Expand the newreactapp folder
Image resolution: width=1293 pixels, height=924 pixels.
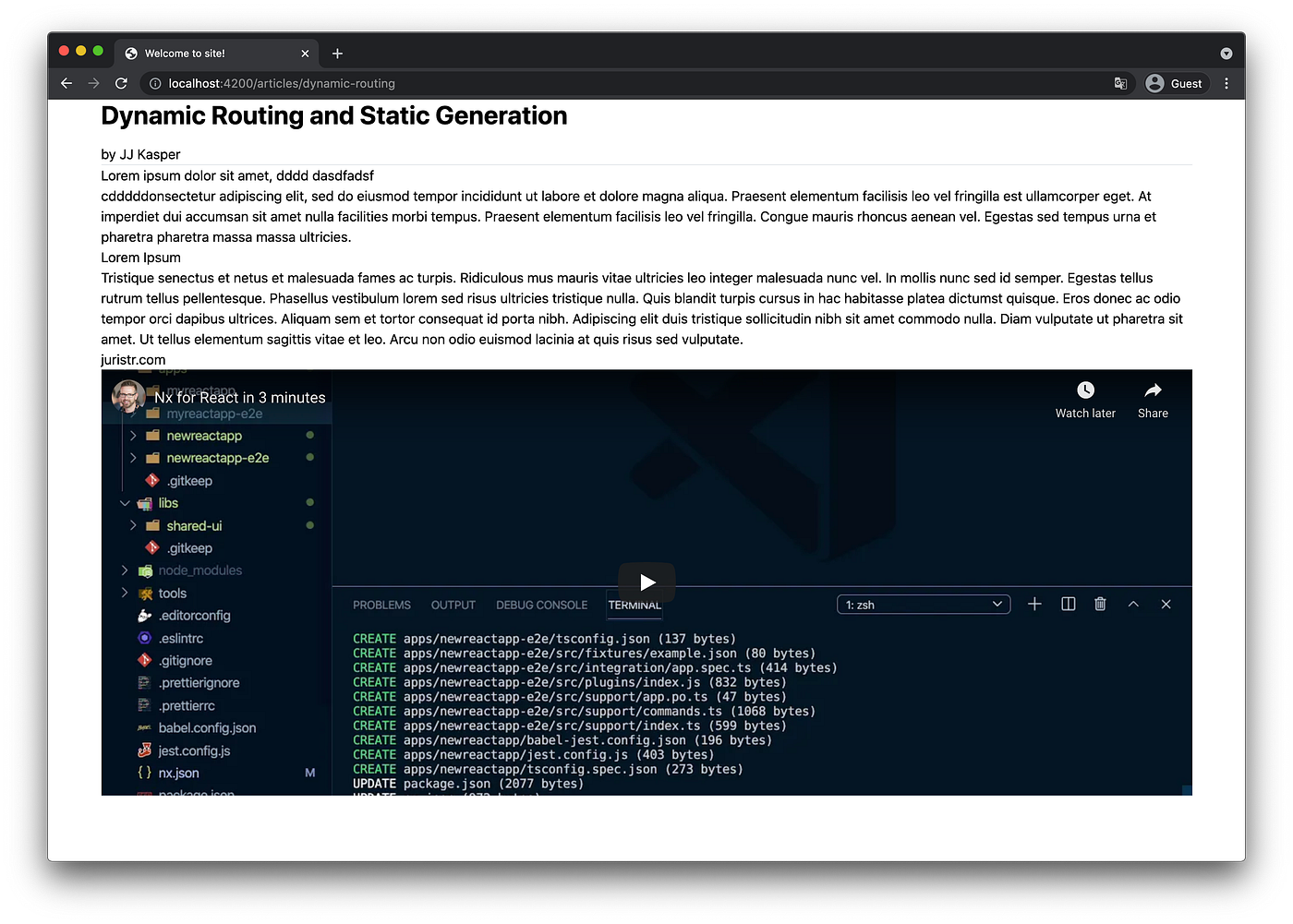tap(134, 435)
